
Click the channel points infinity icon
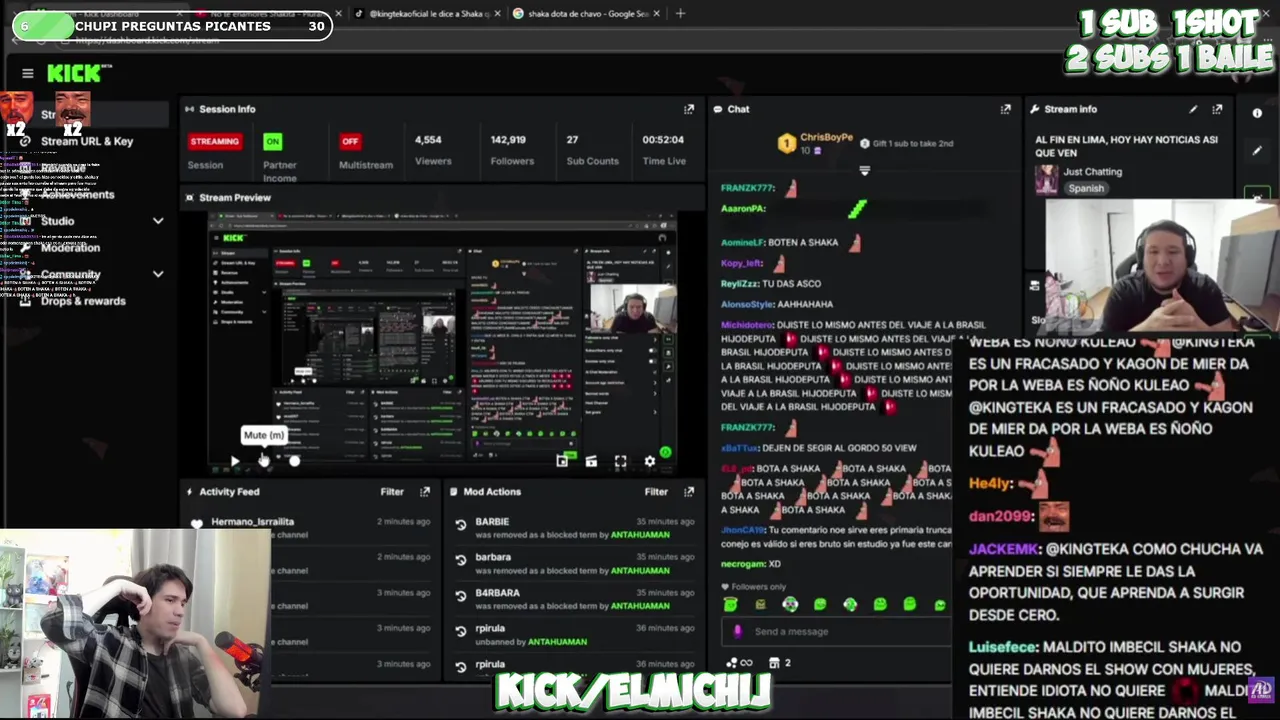(x=746, y=663)
